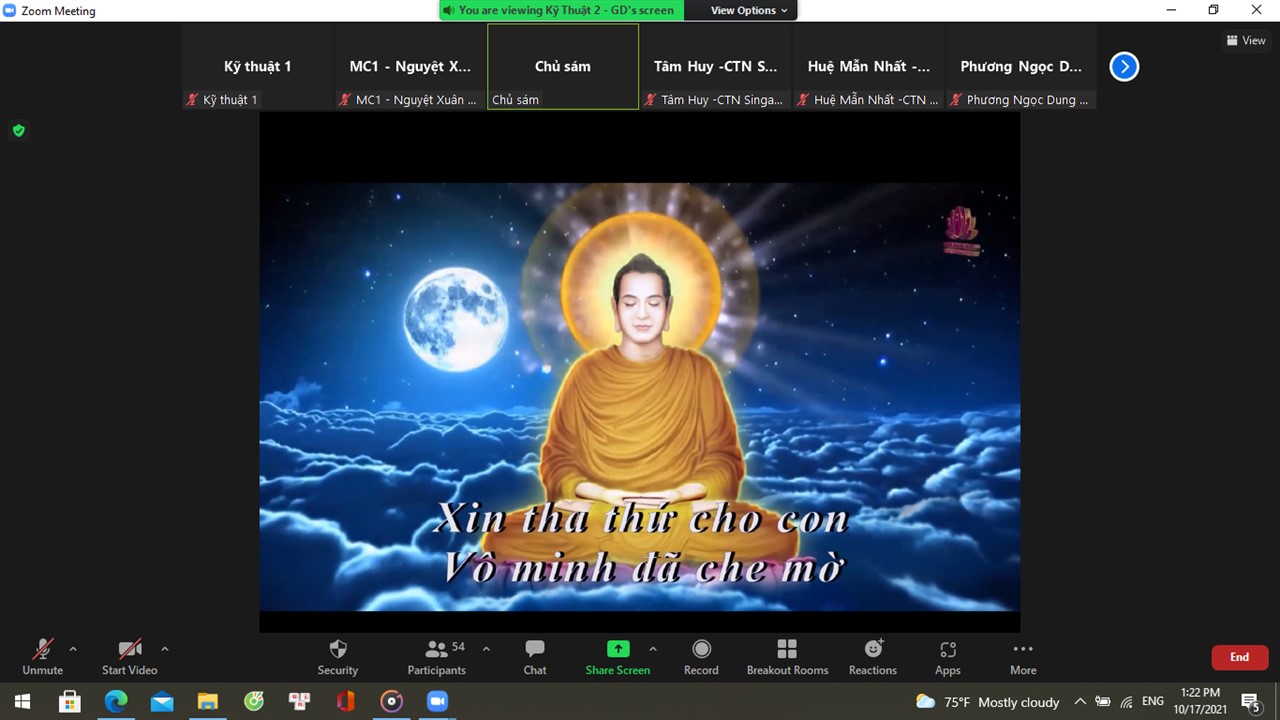
Task: Click the Zoom icon in the title bar
Action: (10, 10)
